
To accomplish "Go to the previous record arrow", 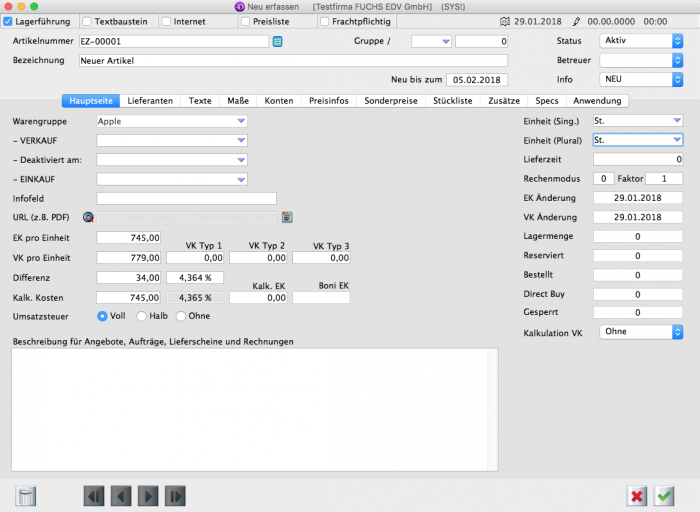I will (x=121, y=495).
